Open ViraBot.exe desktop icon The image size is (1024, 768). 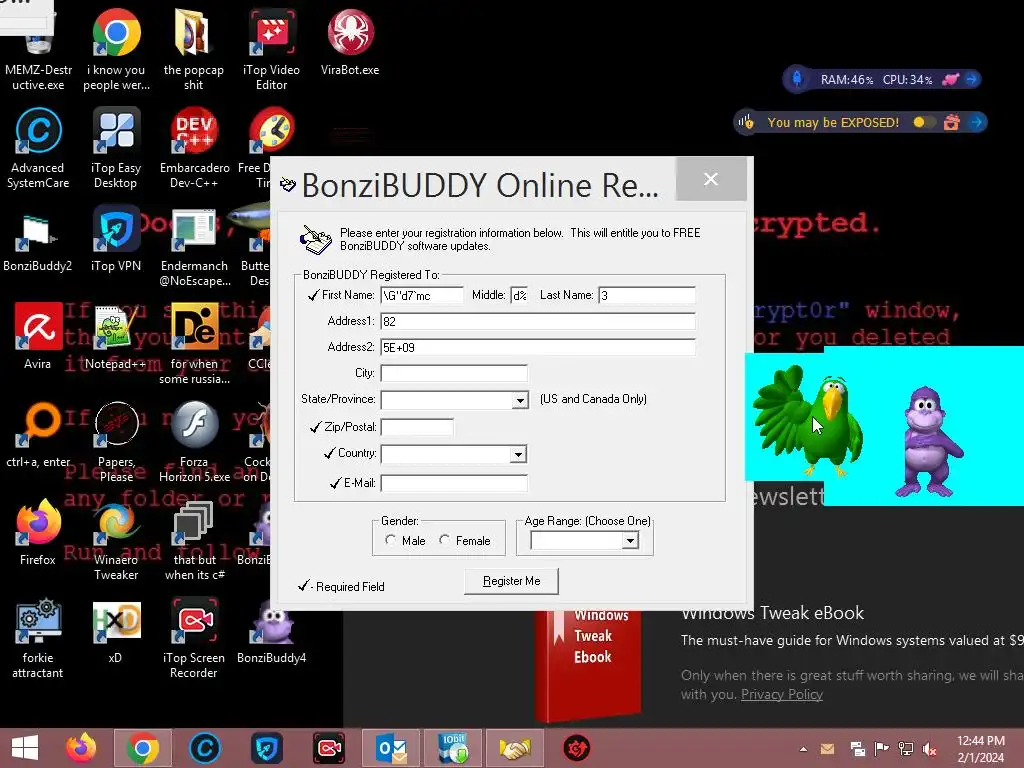(350, 42)
